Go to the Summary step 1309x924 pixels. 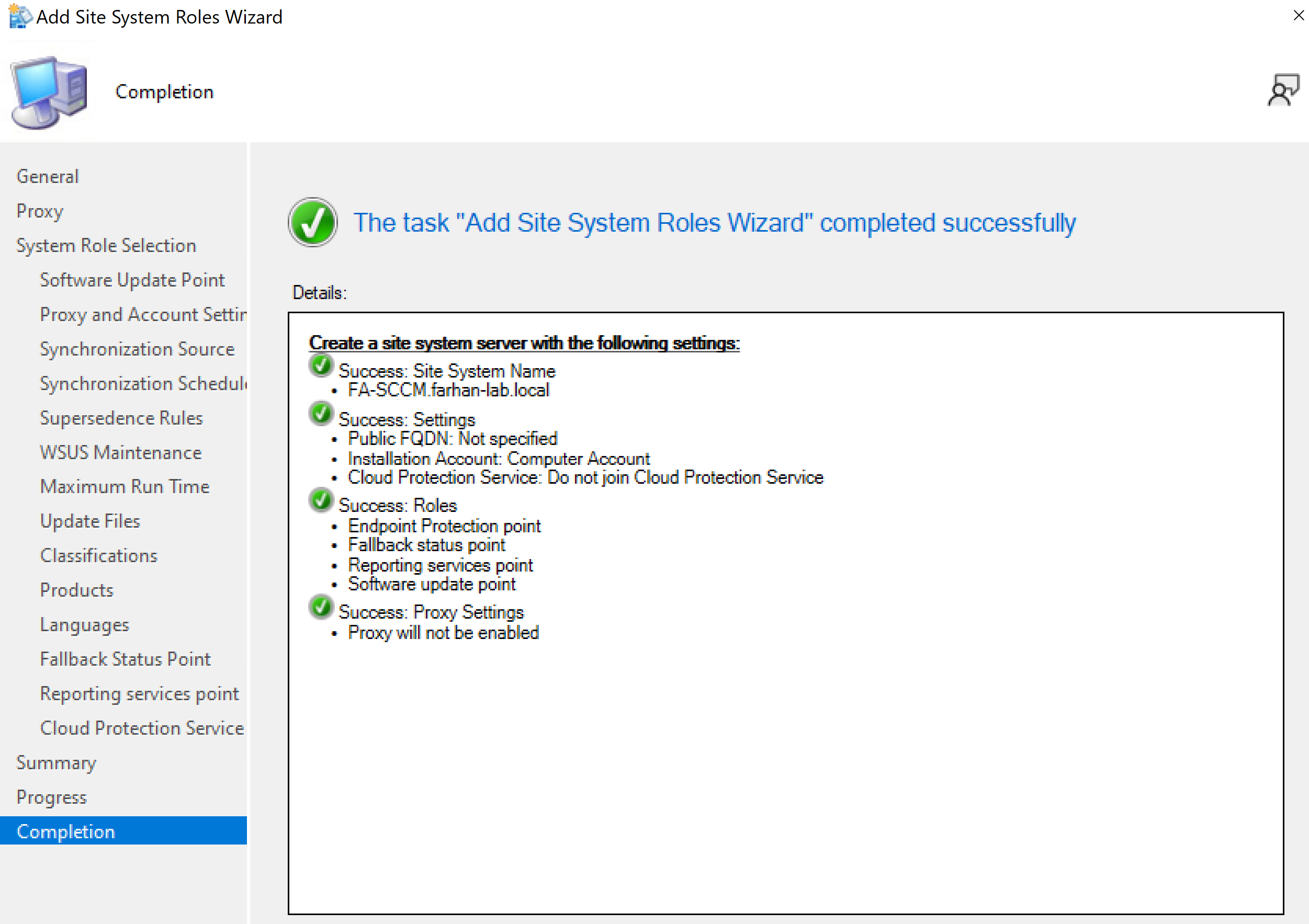pyautogui.click(x=57, y=763)
